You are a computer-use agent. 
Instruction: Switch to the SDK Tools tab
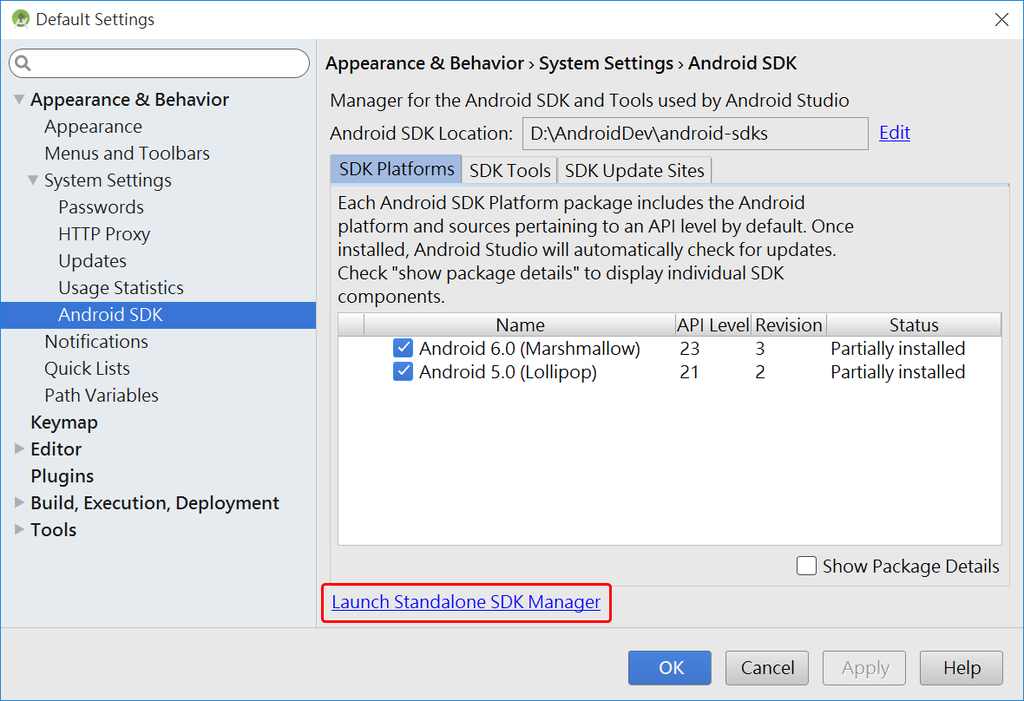tap(509, 171)
